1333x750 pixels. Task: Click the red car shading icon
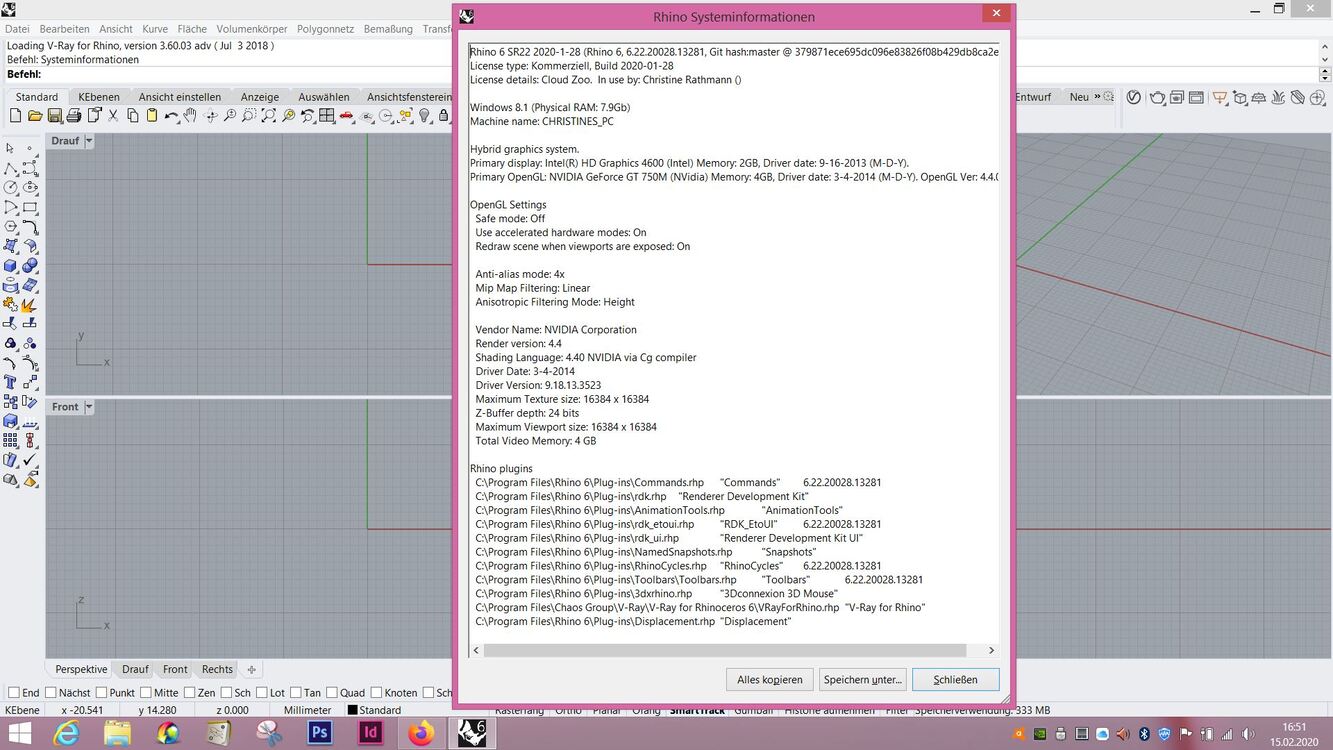[347, 116]
